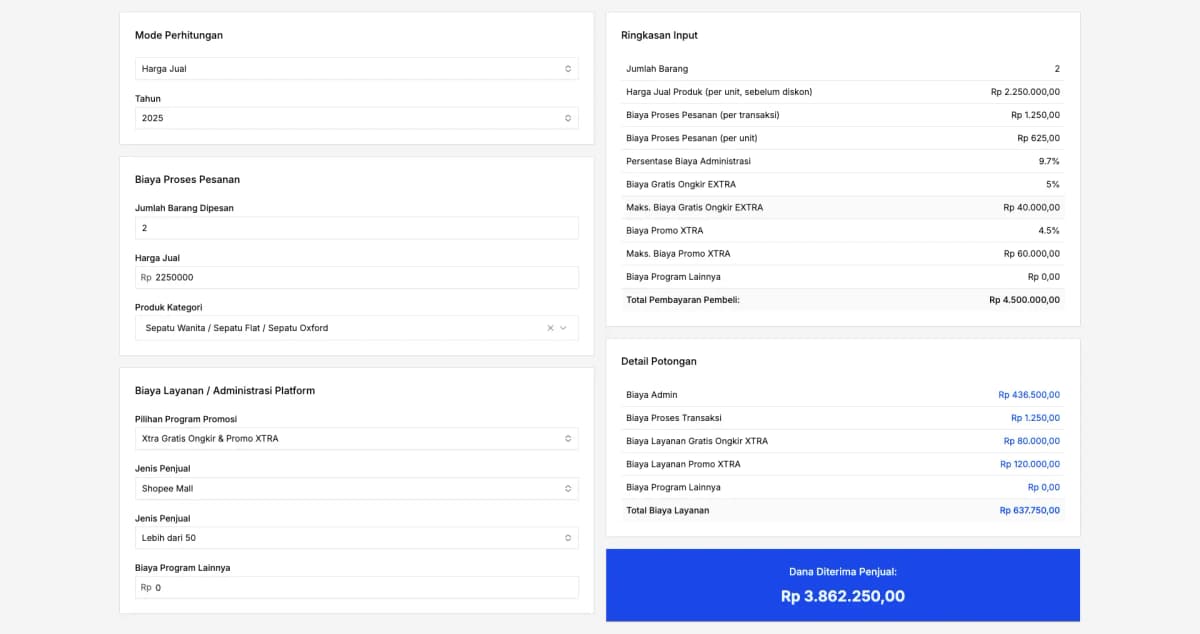Open the Xtra Gratis Ongkir & Promo XTRA dropdown
The image size is (1200, 634).
356,438
